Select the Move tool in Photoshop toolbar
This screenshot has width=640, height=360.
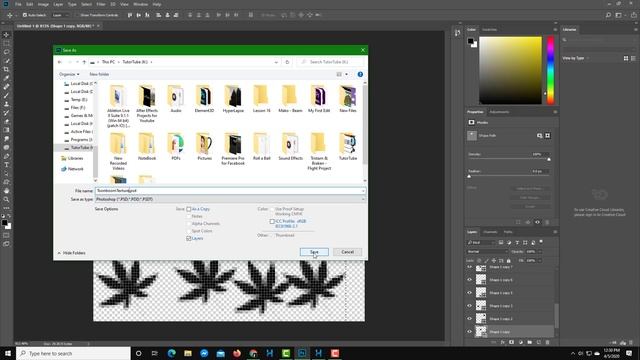click(x=6, y=35)
